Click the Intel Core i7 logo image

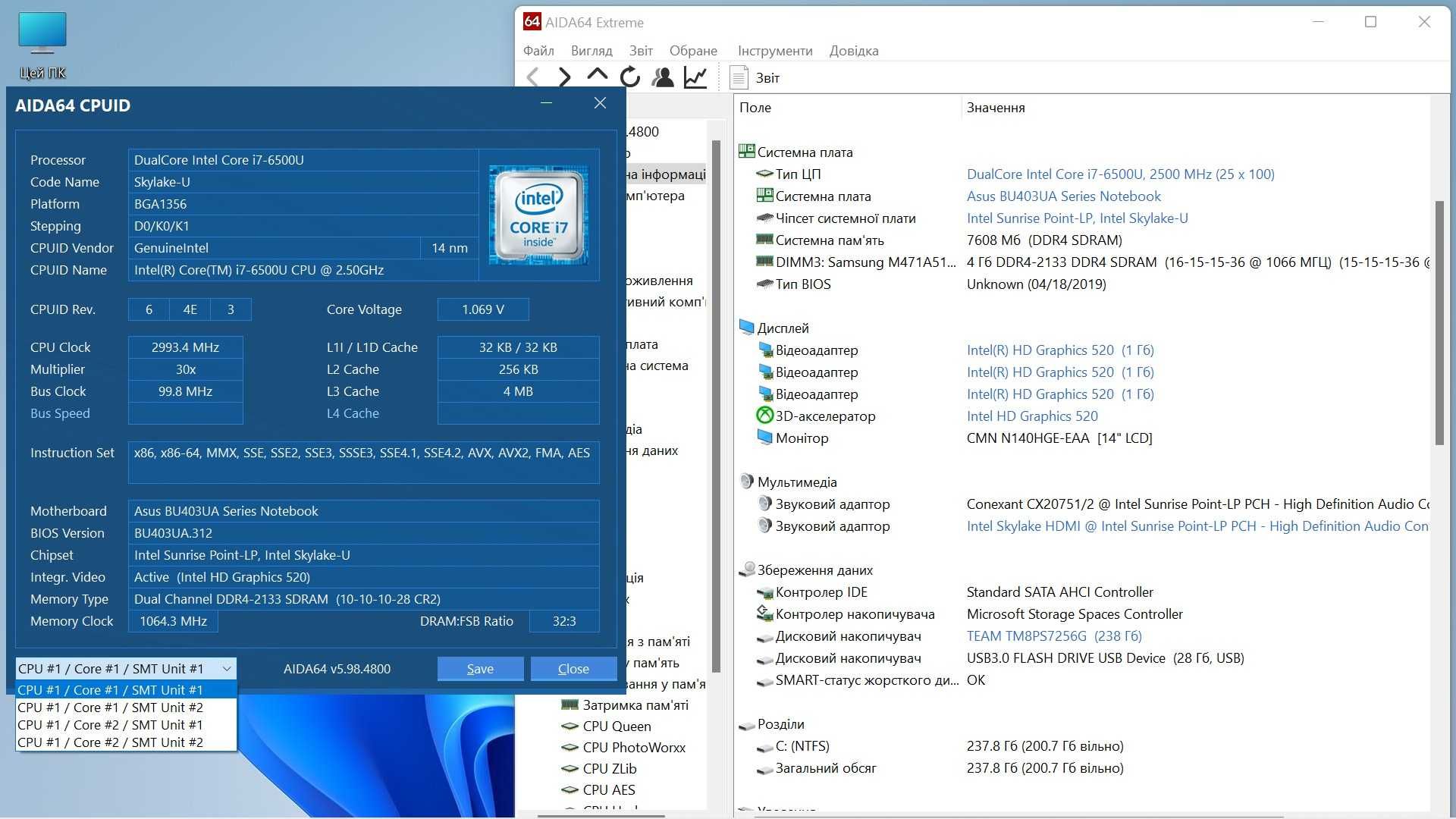(x=538, y=215)
